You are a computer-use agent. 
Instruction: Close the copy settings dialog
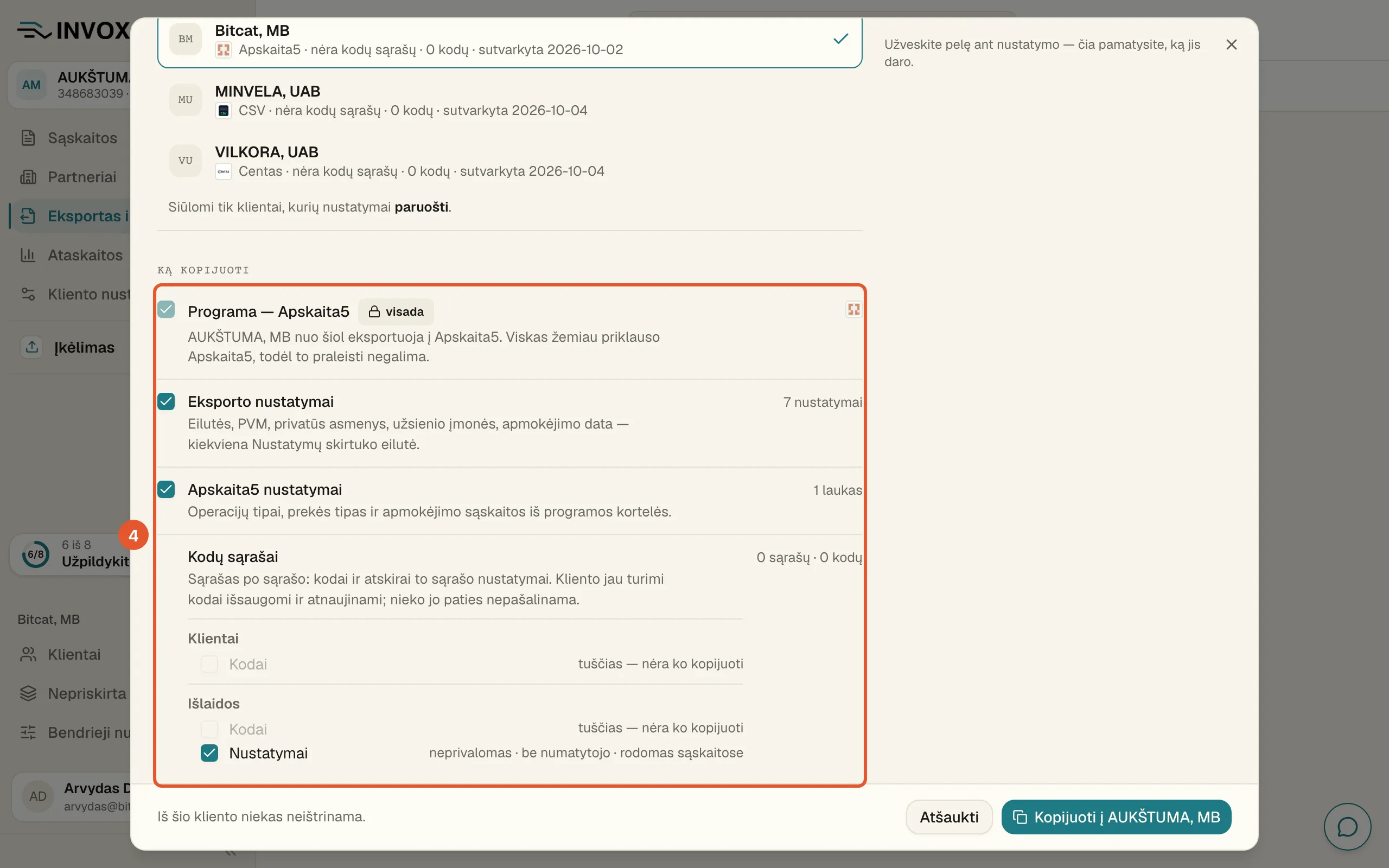[x=1231, y=45]
